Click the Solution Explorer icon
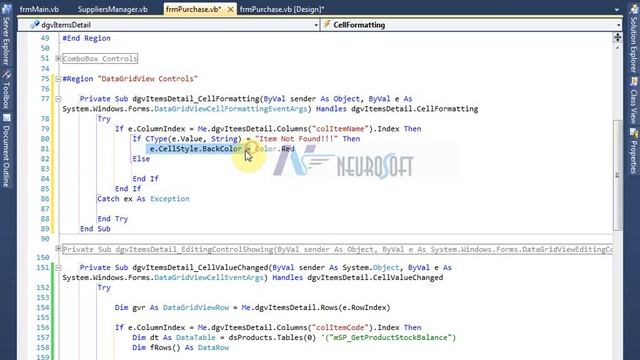 point(633,9)
